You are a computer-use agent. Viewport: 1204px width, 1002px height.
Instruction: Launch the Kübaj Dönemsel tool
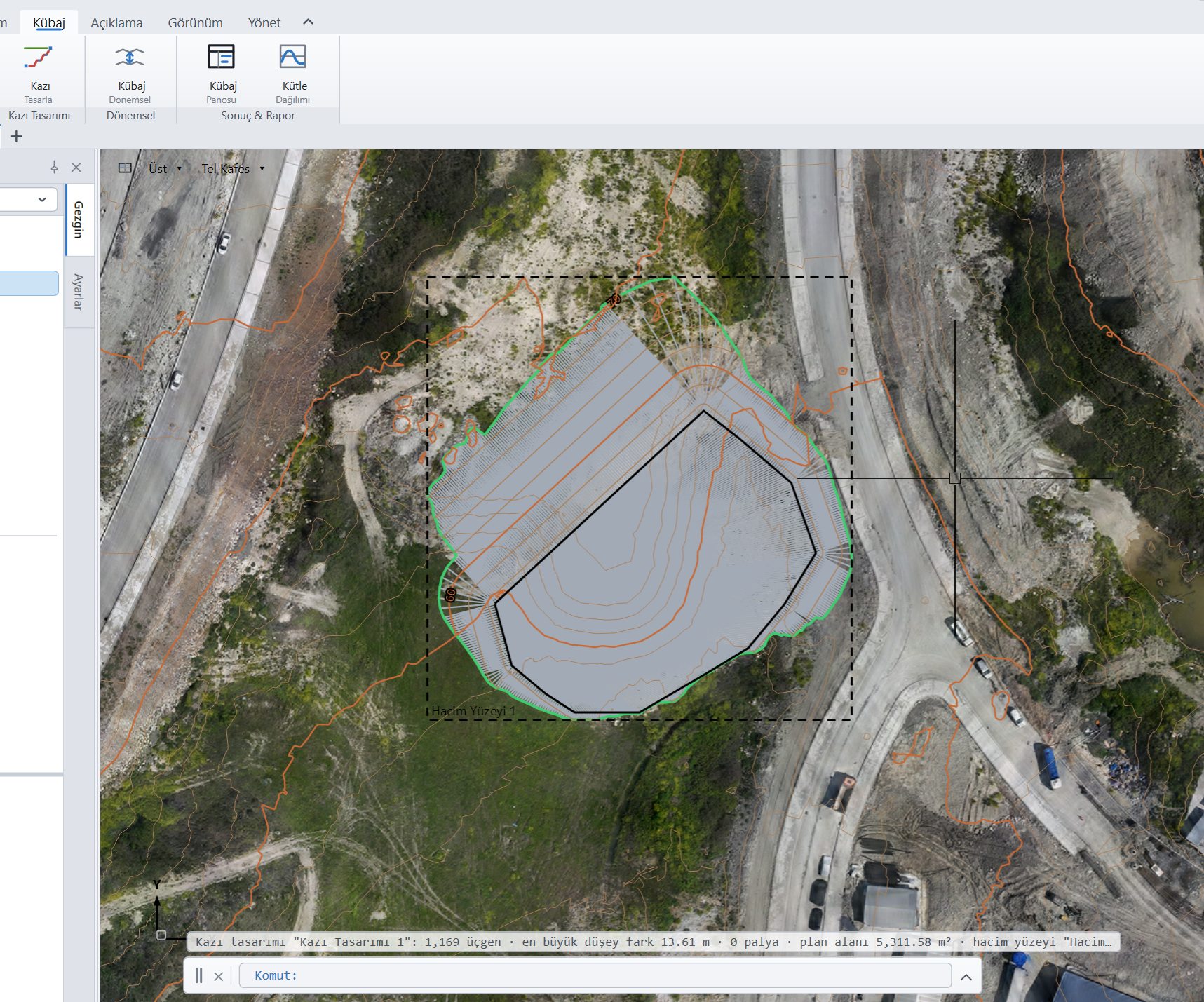(x=130, y=74)
